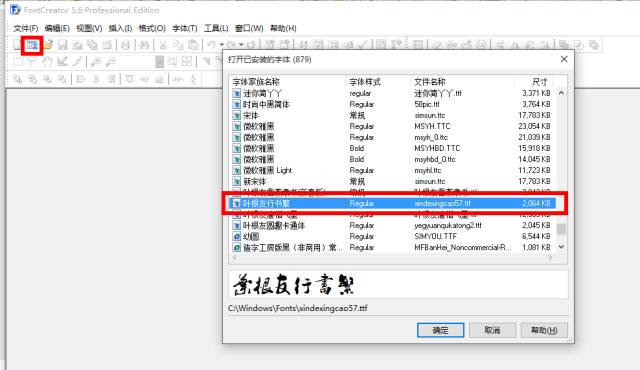The width and height of the screenshot is (640, 370).
Task: Select the font with file msyh_0.ttc
Action: 393,137
